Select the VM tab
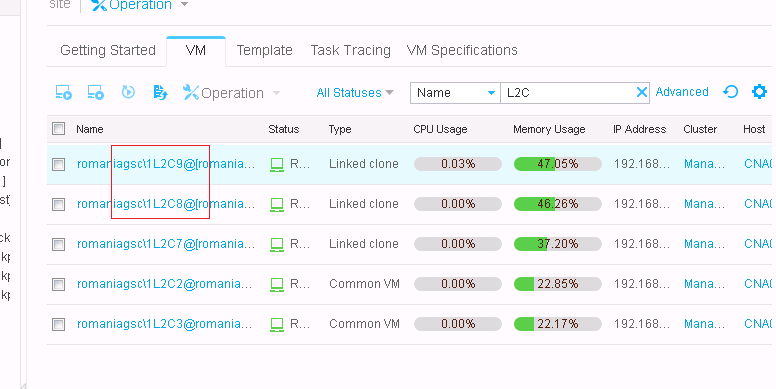This screenshot has height=389, width=776. 195,50
